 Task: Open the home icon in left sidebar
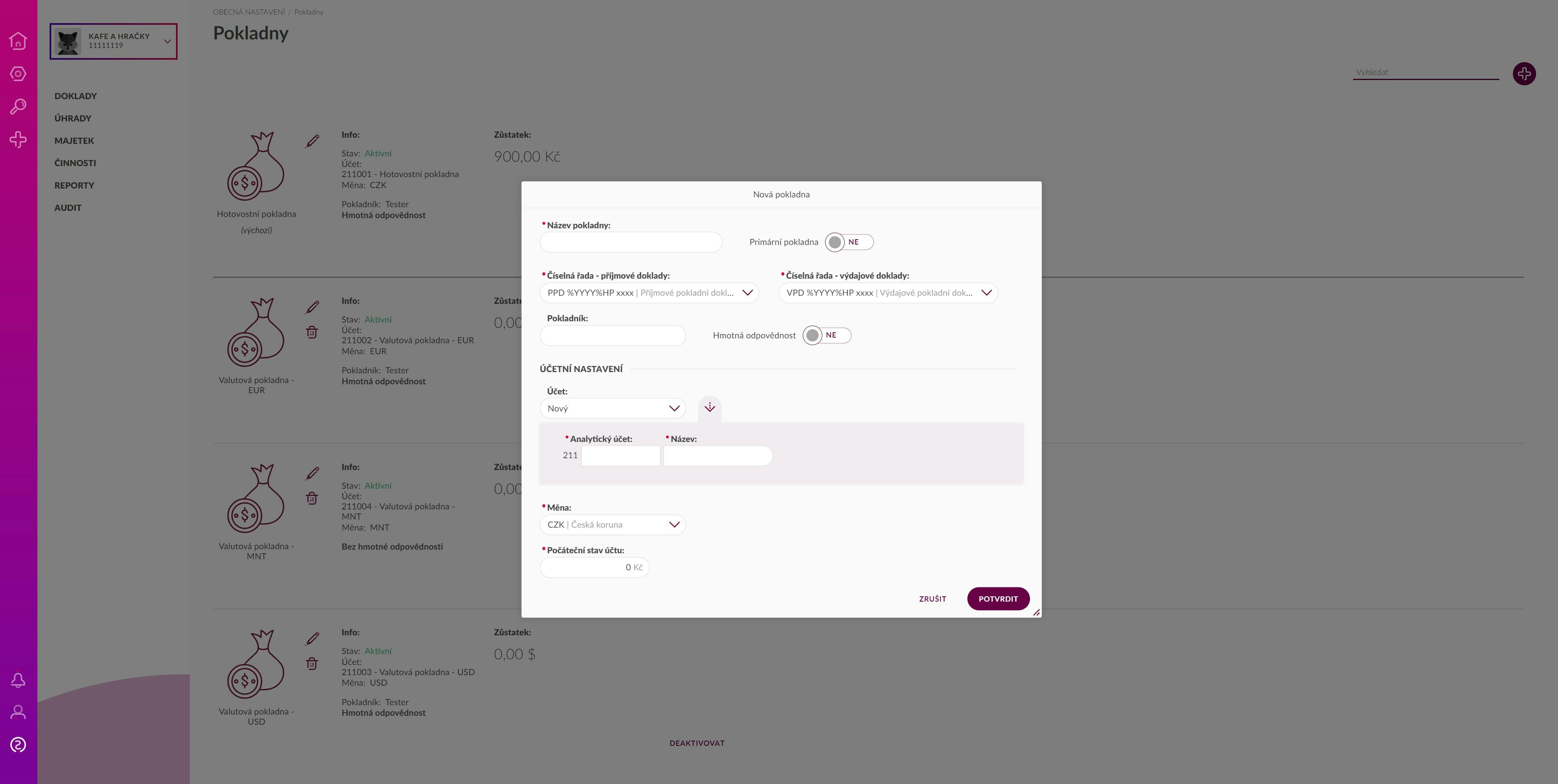click(x=18, y=41)
